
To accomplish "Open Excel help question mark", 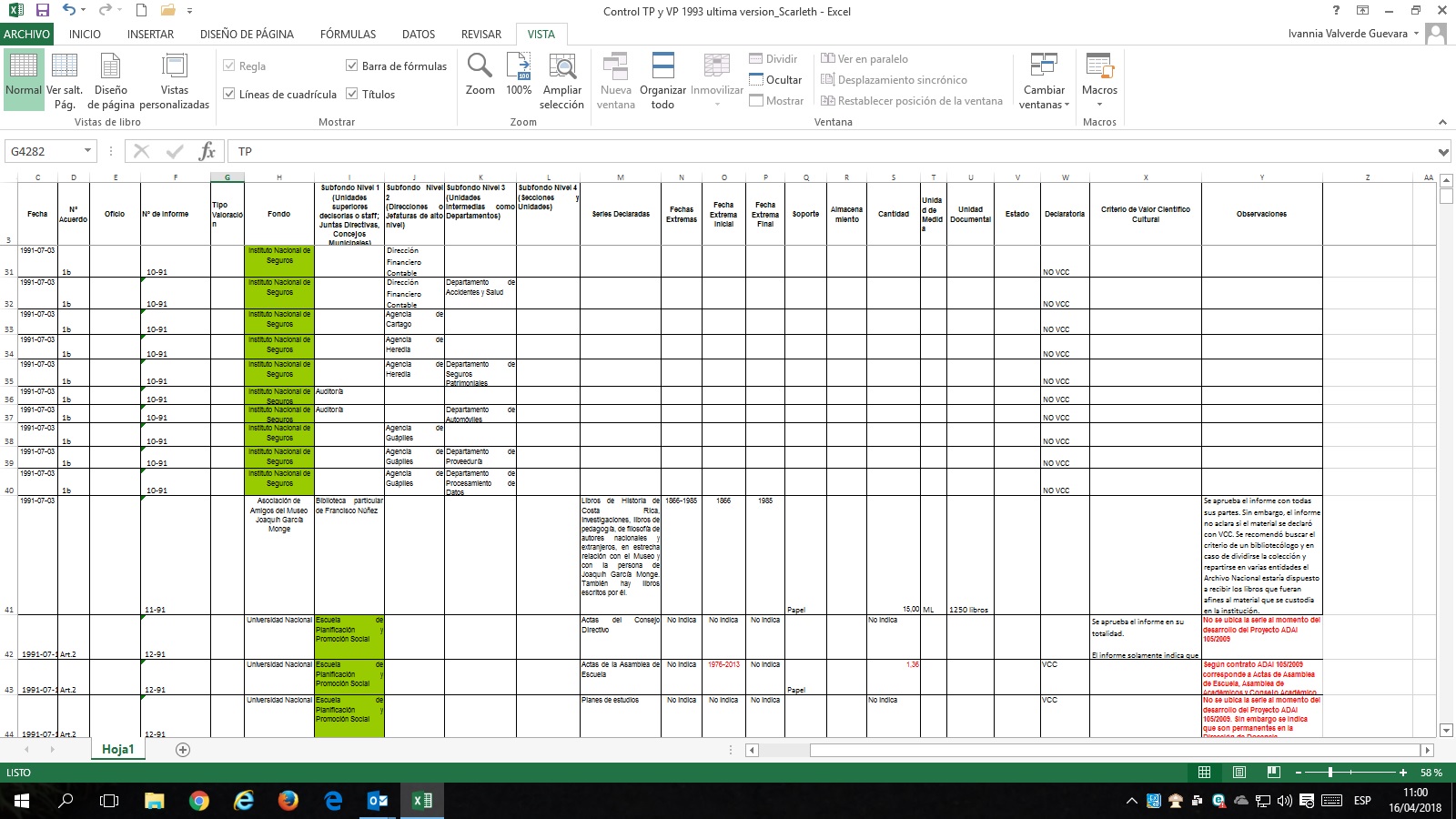I will click(x=1336, y=11).
